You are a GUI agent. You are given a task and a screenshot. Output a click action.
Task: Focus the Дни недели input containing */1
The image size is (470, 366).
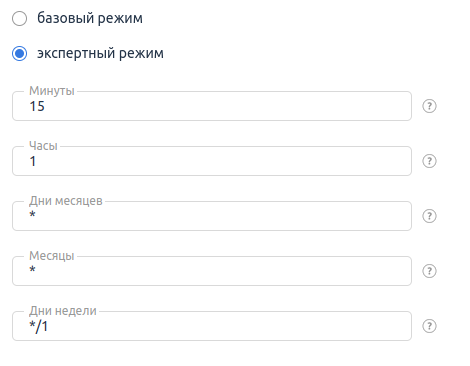(212, 326)
